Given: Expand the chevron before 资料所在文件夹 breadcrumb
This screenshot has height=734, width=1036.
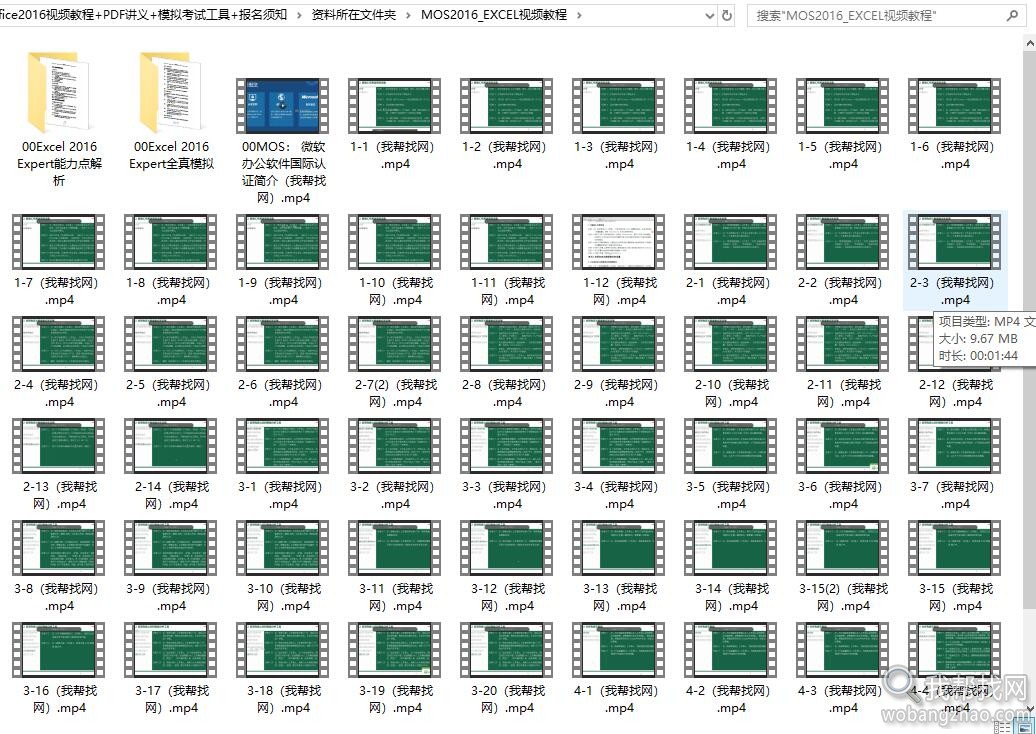Looking at the screenshot, I should 299,15.
